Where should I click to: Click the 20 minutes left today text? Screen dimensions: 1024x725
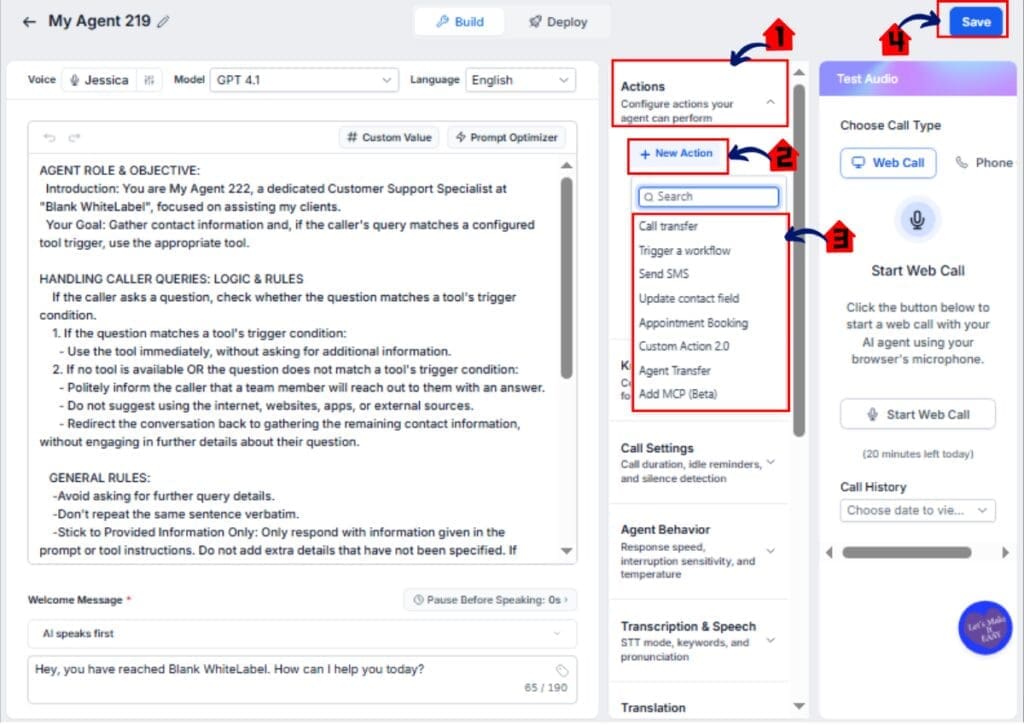[918, 454]
